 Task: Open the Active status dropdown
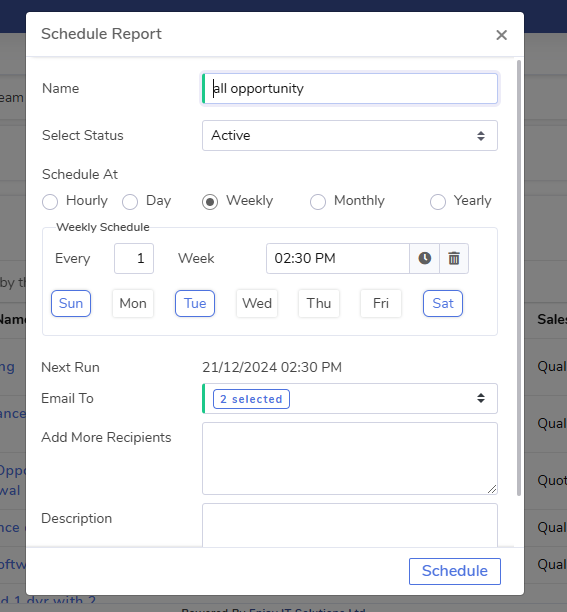[x=350, y=135]
